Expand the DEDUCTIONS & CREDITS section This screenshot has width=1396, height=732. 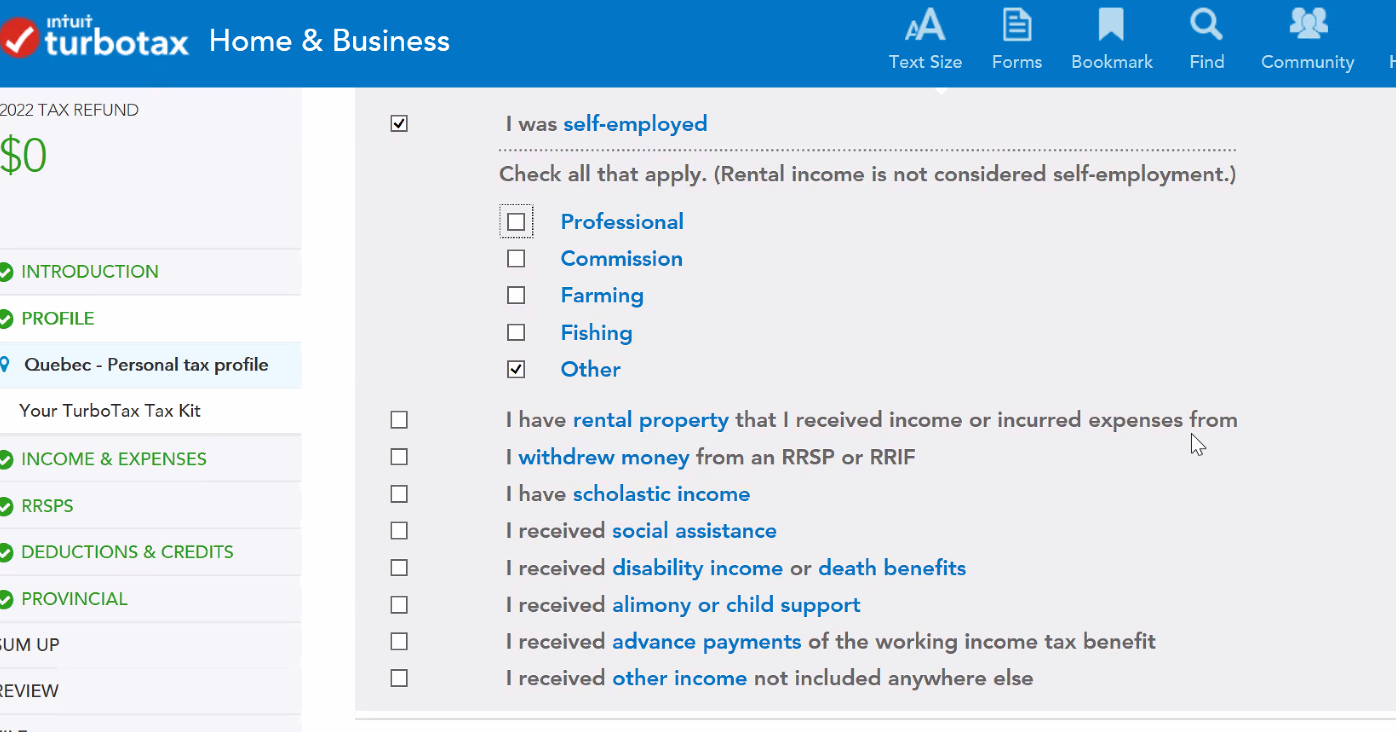127,552
